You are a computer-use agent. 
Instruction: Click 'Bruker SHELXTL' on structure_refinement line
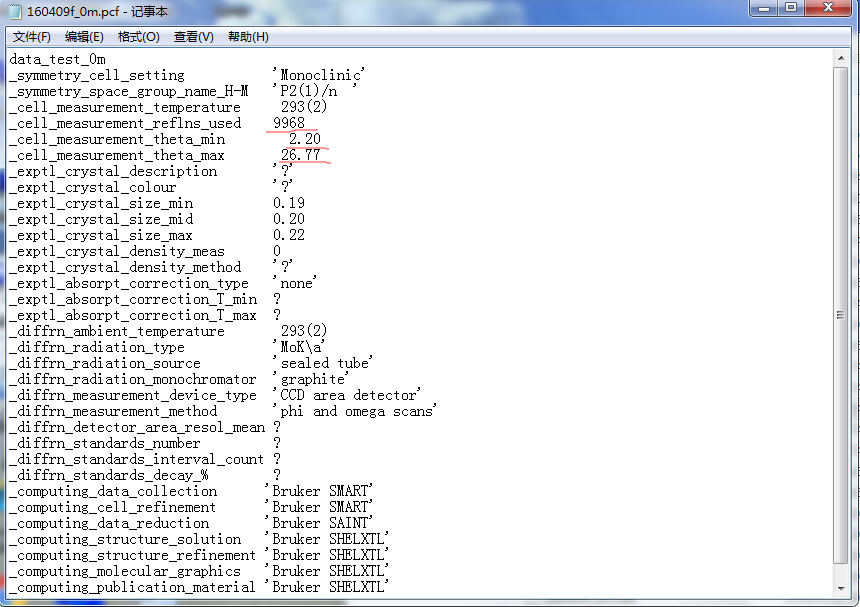coord(327,555)
